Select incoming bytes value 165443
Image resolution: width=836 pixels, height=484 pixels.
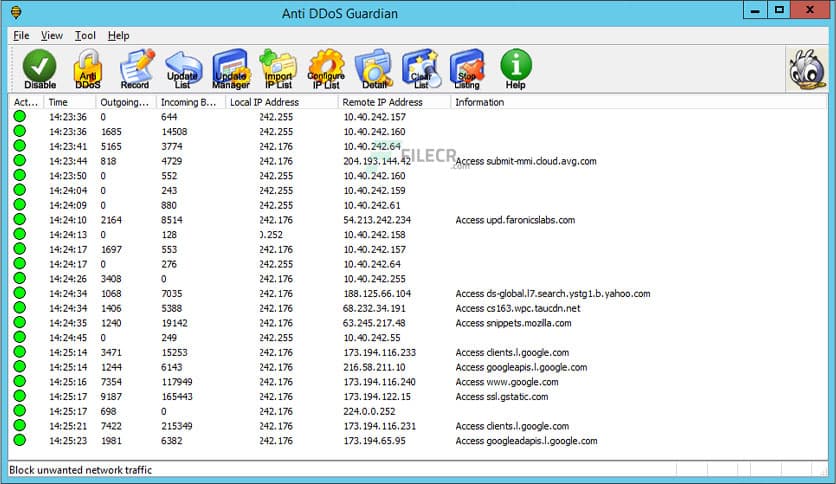click(177, 397)
